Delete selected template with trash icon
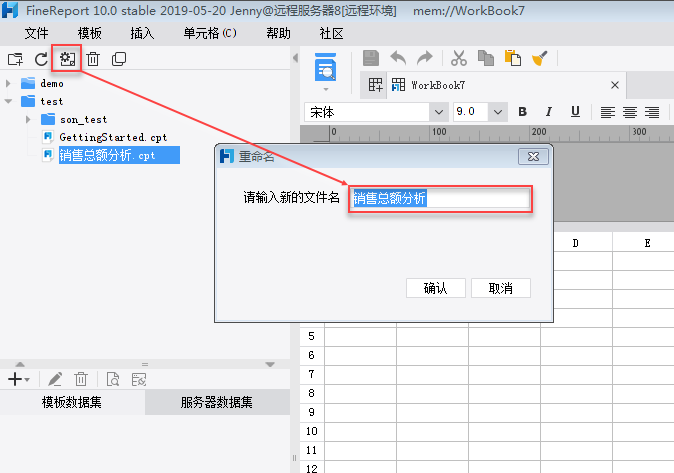The width and height of the screenshot is (674, 473). point(93,59)
